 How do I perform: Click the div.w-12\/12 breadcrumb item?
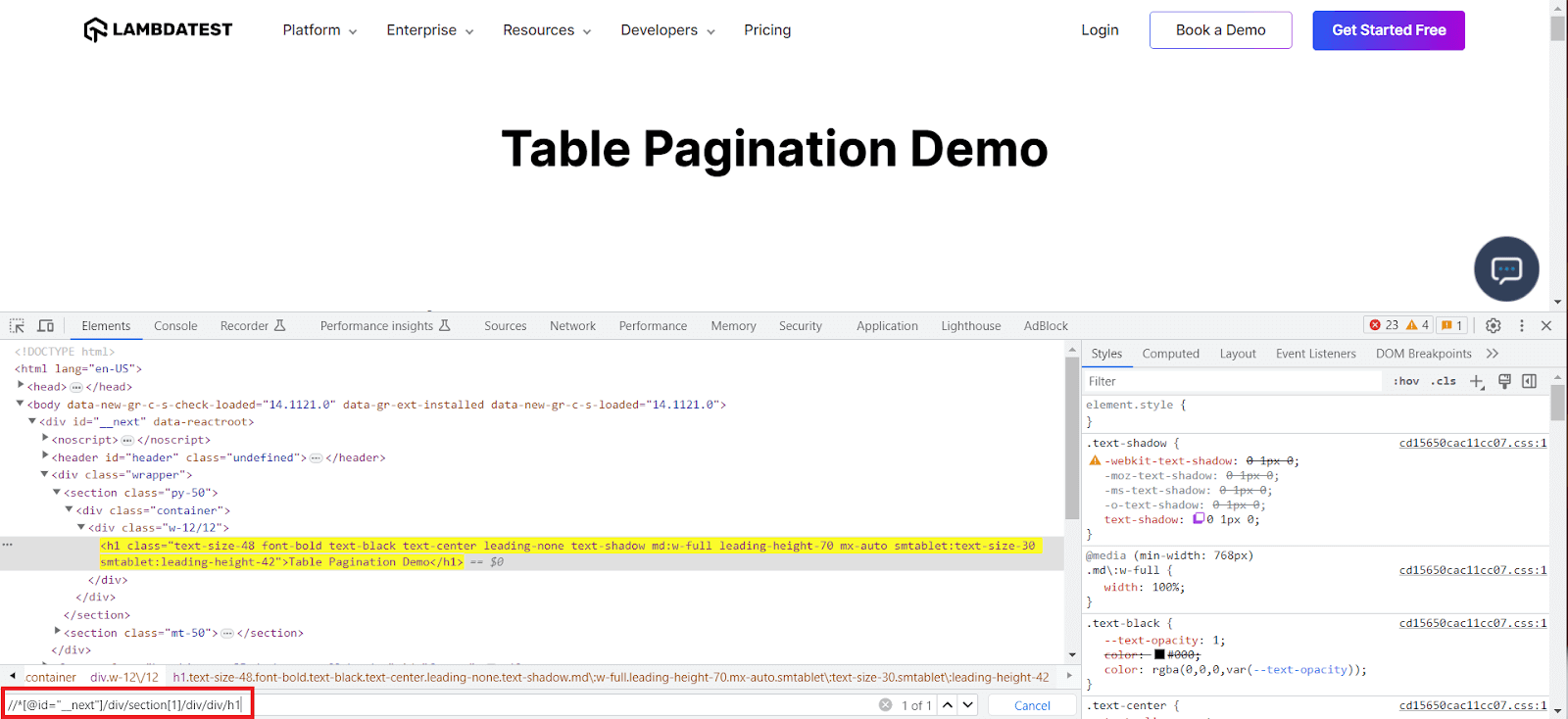124,677
